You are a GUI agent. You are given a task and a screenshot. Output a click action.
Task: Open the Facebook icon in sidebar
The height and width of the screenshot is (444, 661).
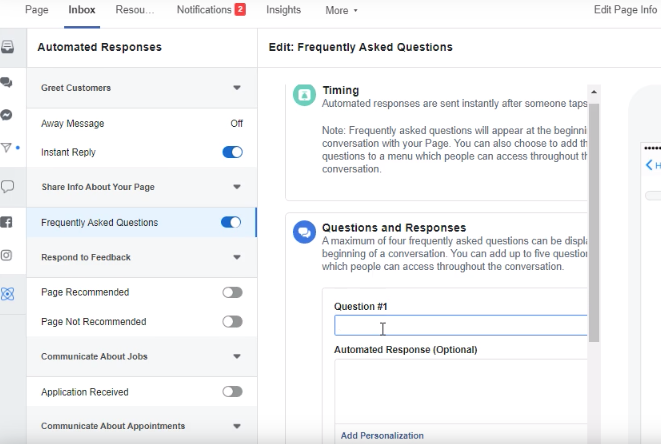pos(7,222)
